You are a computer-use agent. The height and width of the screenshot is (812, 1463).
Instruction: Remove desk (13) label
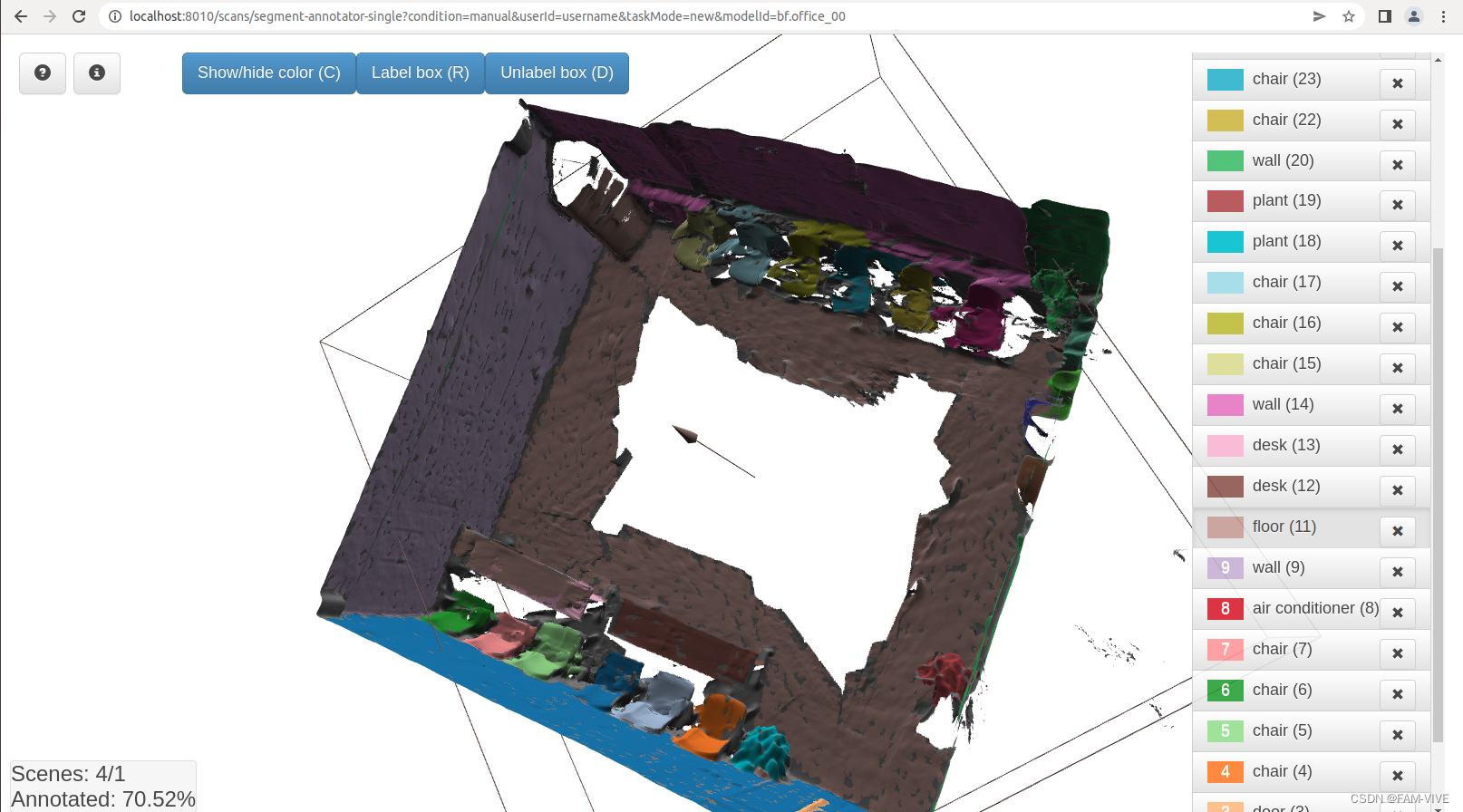(x=1398, y=449)
